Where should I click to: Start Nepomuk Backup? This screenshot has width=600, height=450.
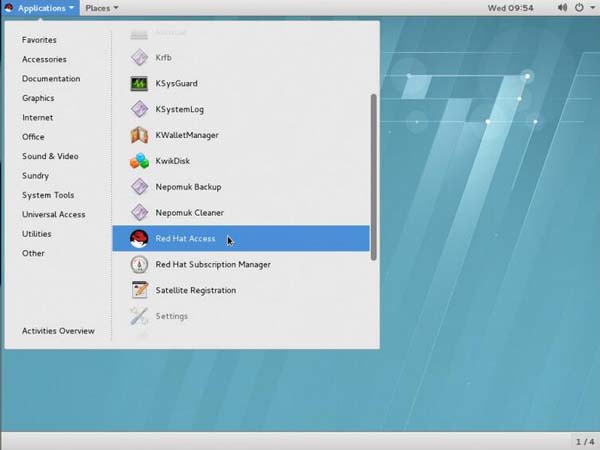(x=188, y=187)
